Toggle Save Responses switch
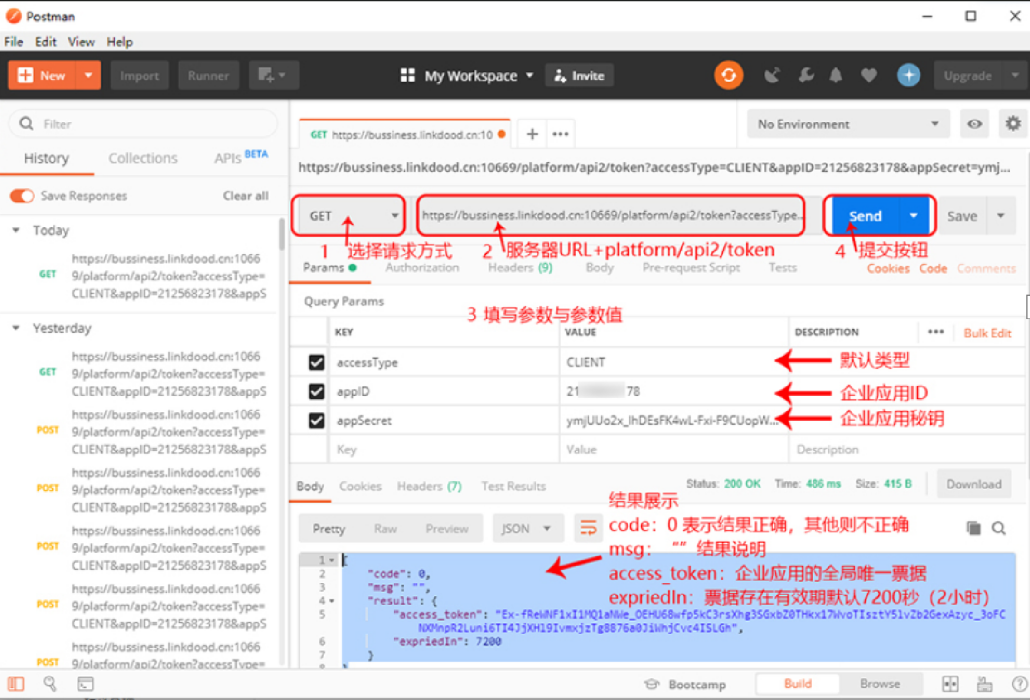This screenshot has height=700, width=1030. (22, 196)
